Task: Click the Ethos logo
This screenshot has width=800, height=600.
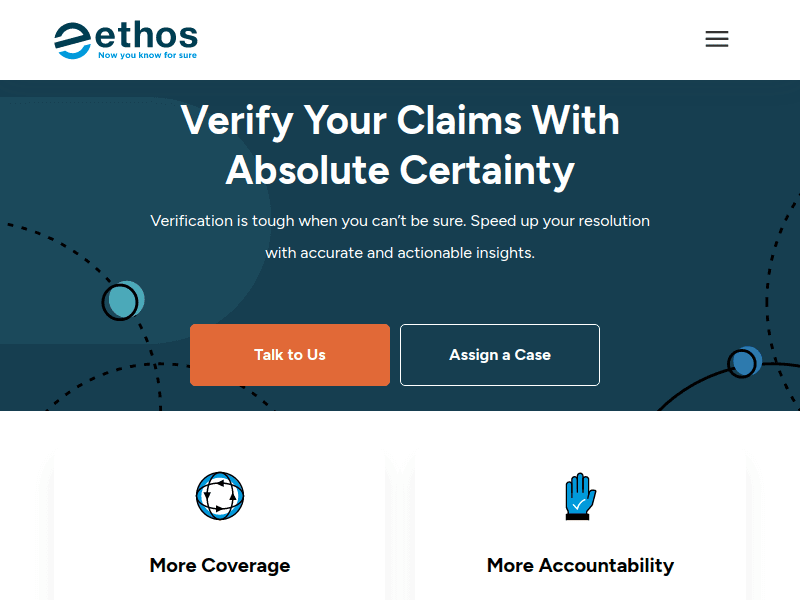Action: coord(125,38)
